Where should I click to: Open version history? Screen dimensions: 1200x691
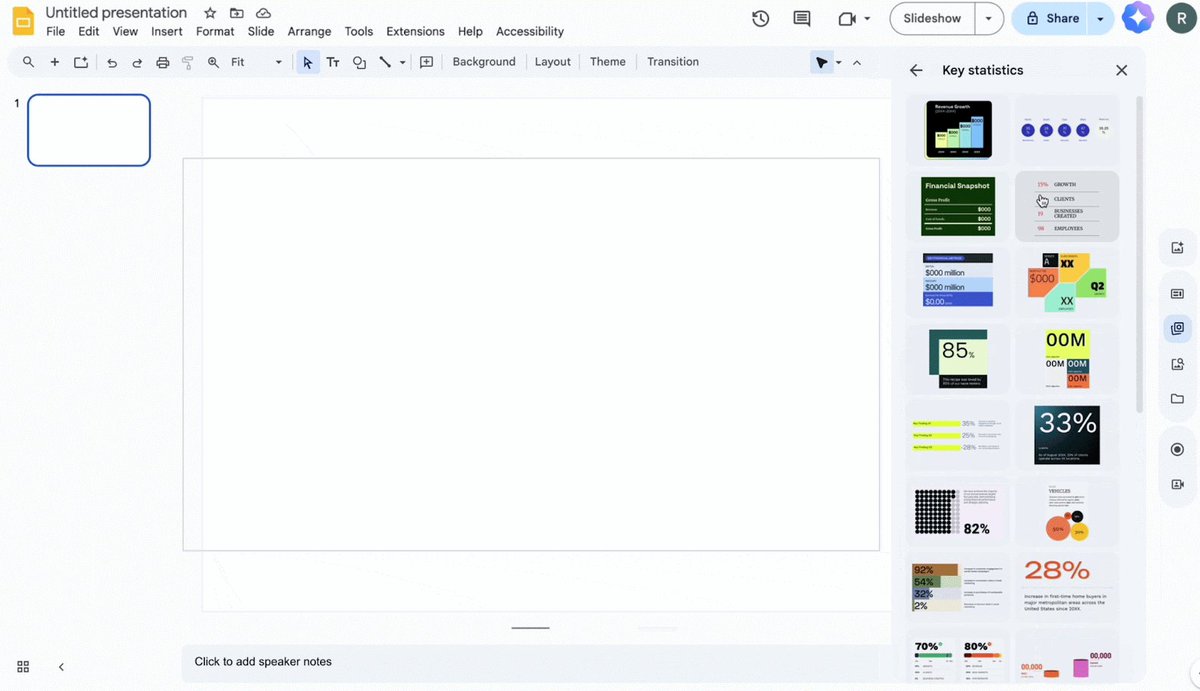760,18
